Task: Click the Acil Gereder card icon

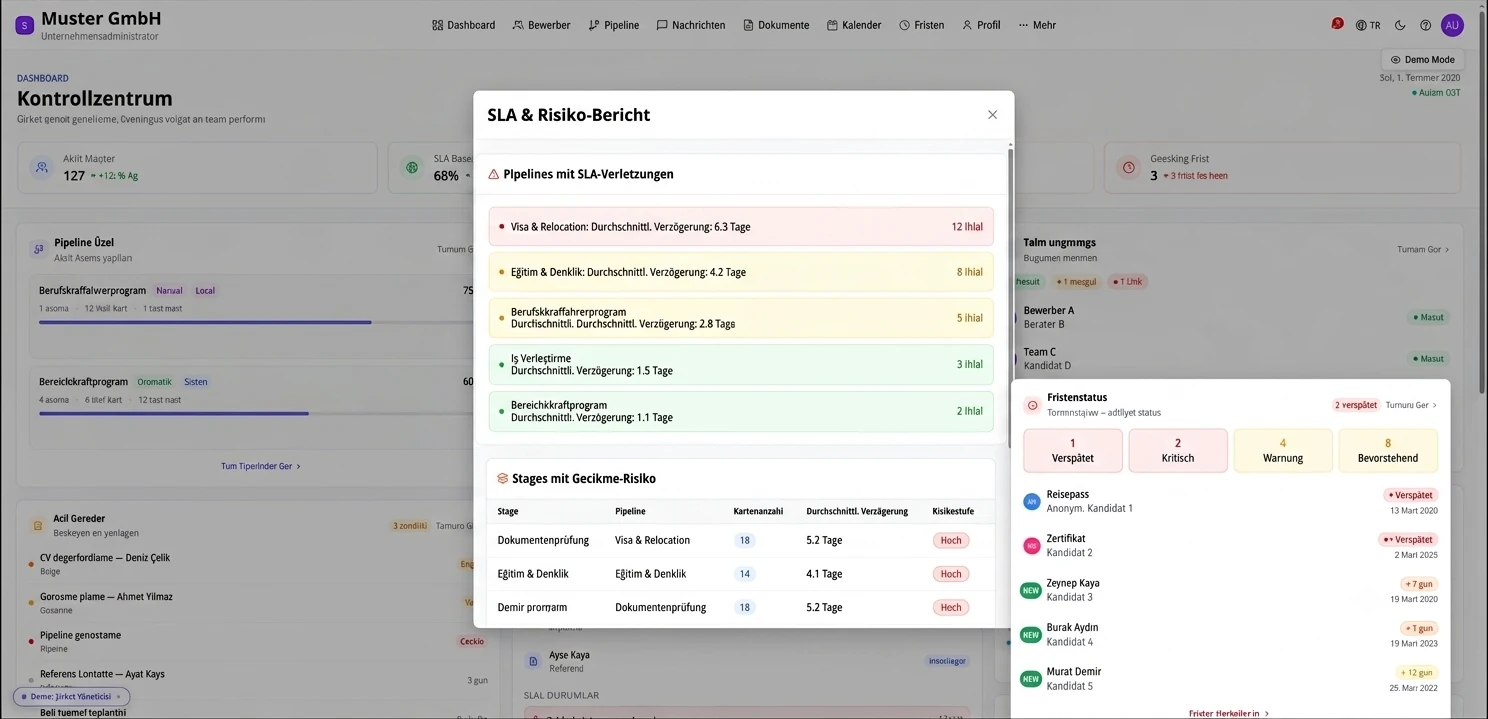Action: click(x=37, y=526)
